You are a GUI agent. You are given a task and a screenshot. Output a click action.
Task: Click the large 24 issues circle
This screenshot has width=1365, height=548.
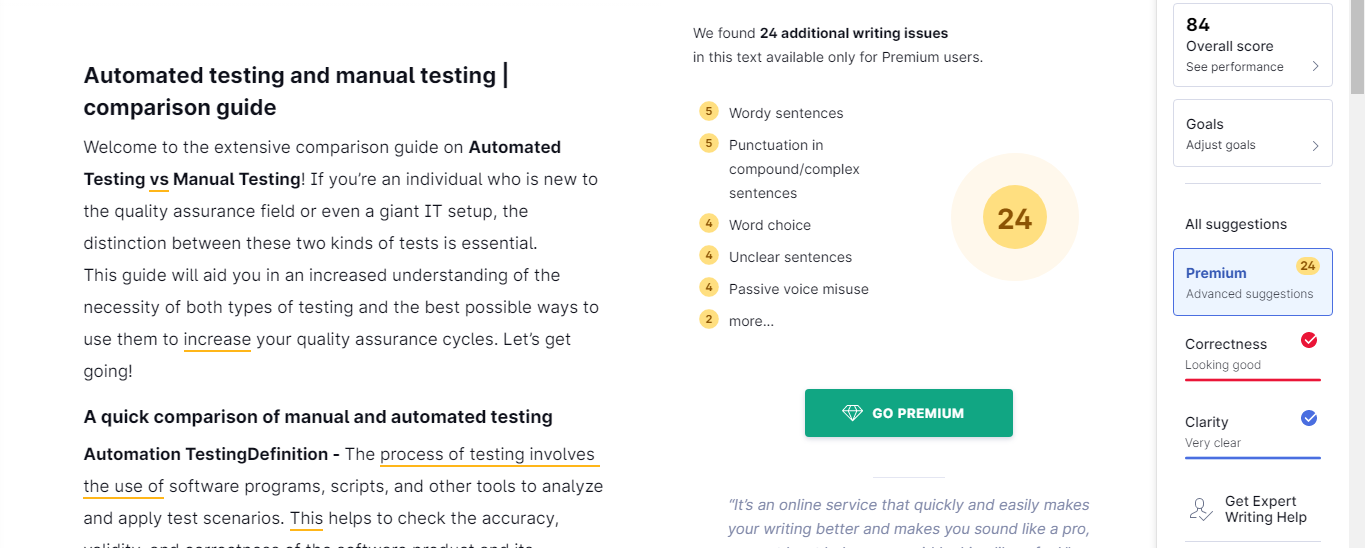tap(1014, 218)
